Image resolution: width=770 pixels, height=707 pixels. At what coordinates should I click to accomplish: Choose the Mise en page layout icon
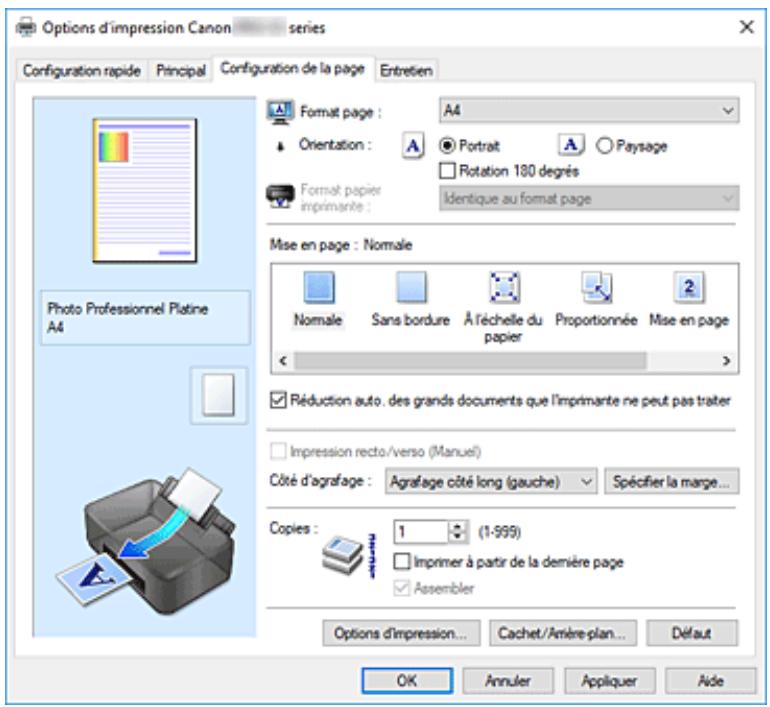(x=688, y=287)
